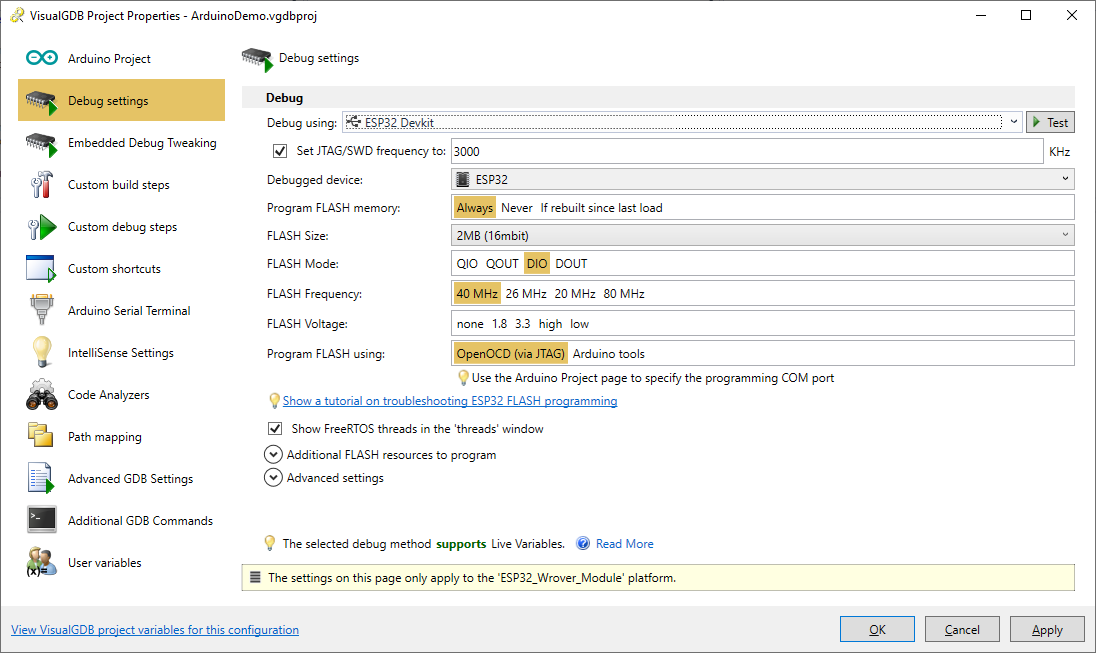This screenshot has width=1096, height=653.
Task: Click the Custom build steps tools icon
Action: (41, 185)
